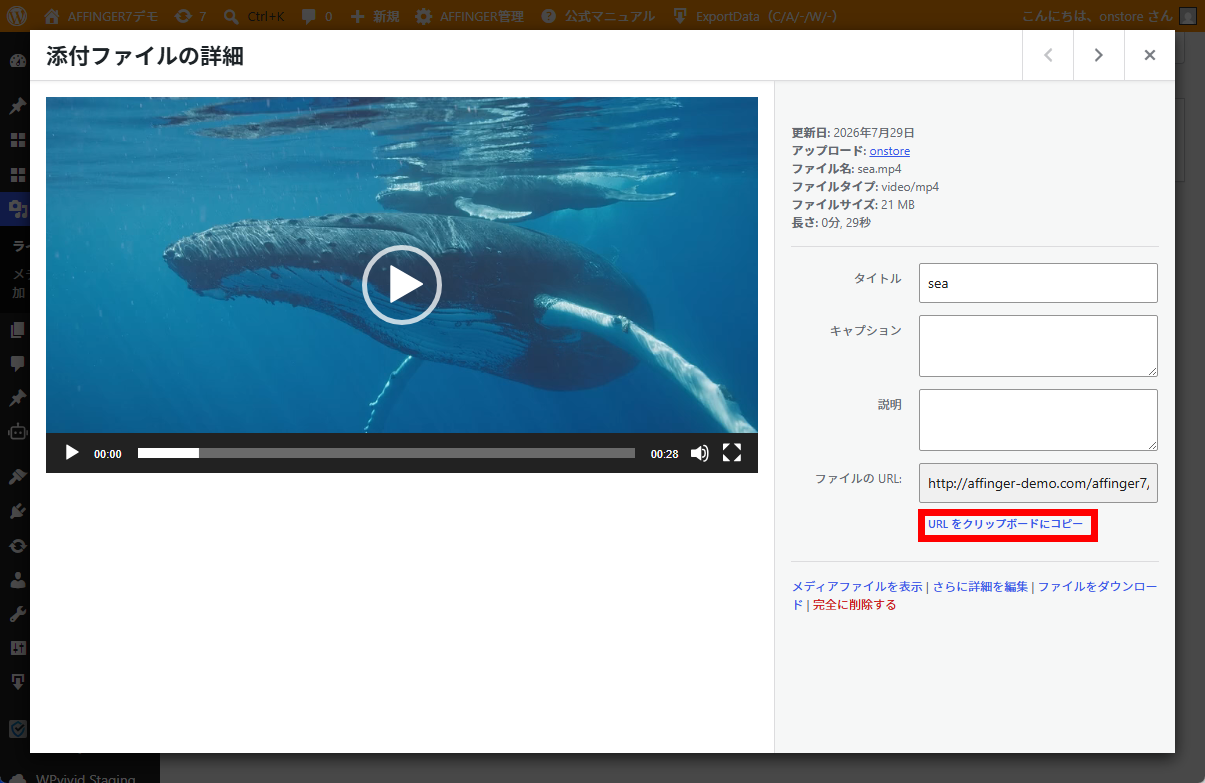Open updates indicator showing 7
The width and height of the screenshot is (1205, 783).
coord(191,16)
